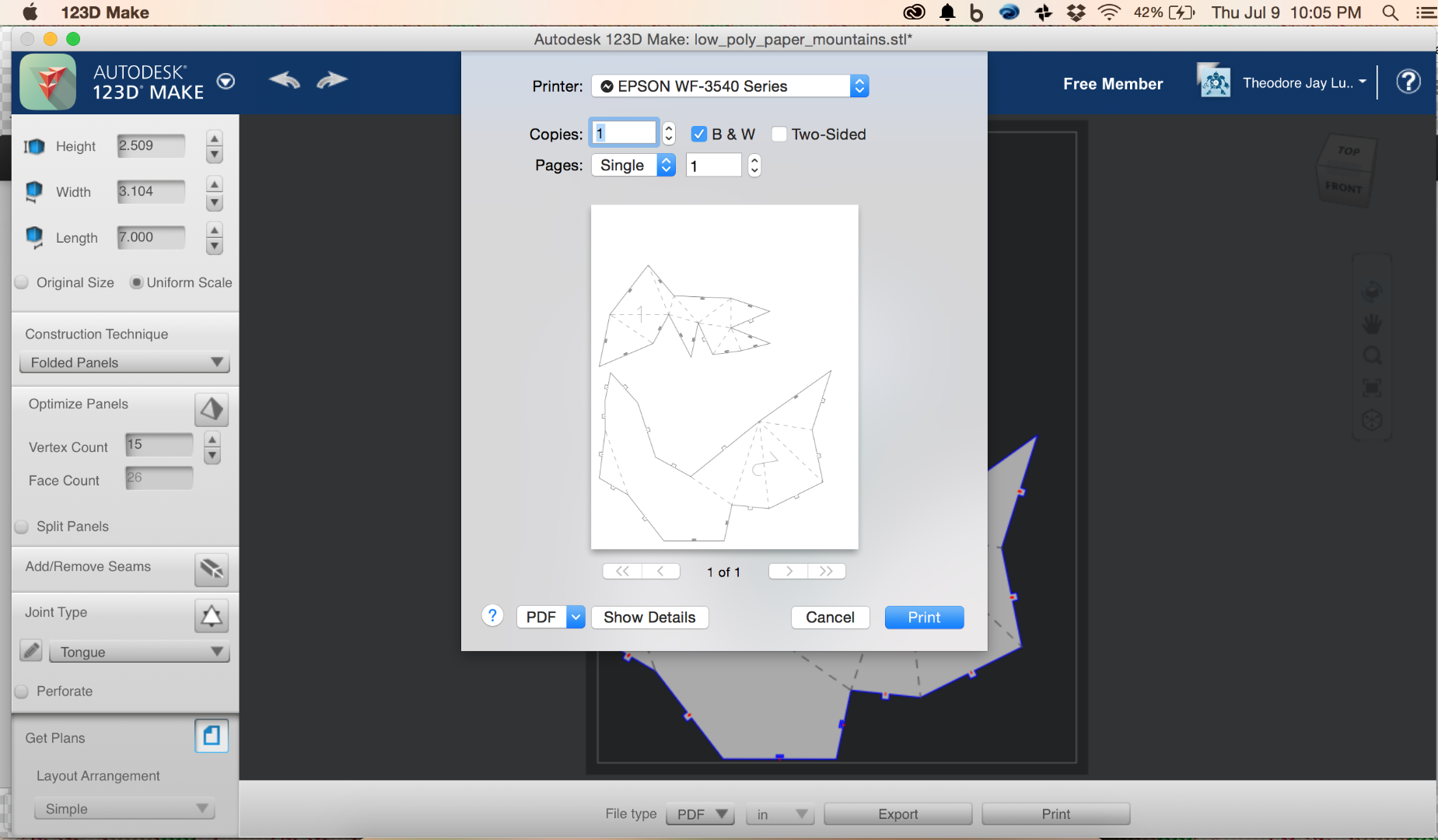Image resolution: width=1438 pixels, height=840 pixels.
Task: Open the Folded Panels construction dropdown
Action: 124,362
